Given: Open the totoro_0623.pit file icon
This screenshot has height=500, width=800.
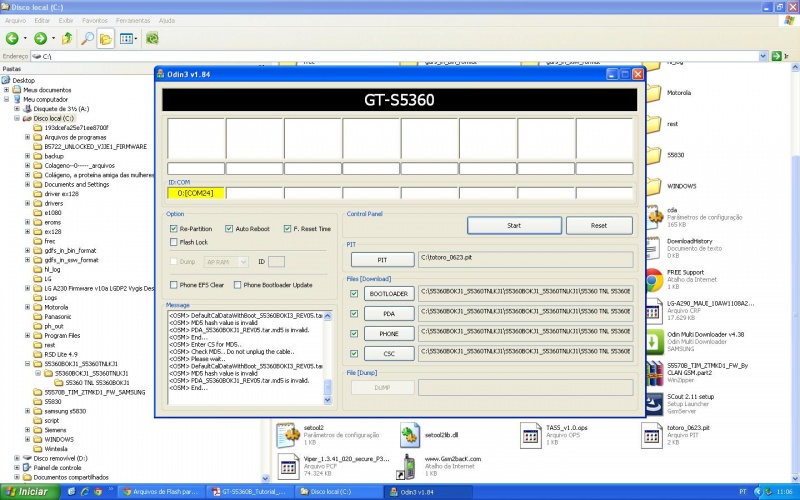Looking at the screenshot, I should (652, 435).
